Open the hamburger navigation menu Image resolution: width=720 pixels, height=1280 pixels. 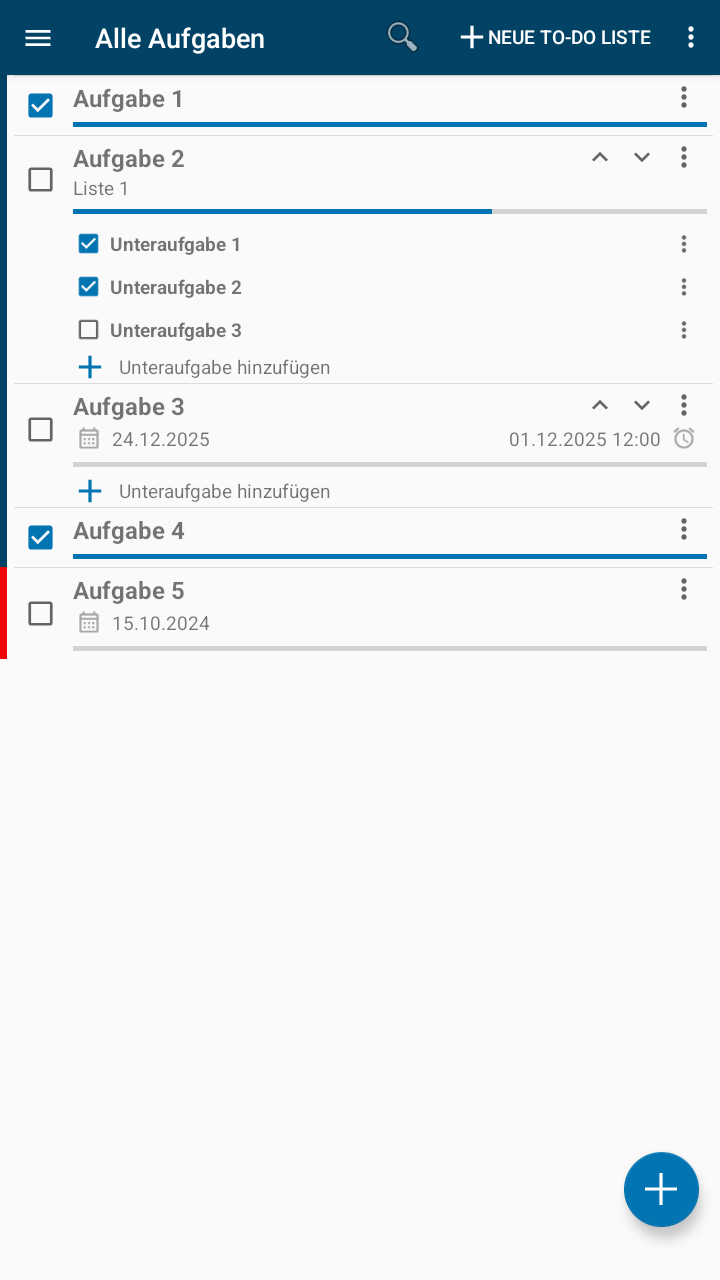click(38, 38)
